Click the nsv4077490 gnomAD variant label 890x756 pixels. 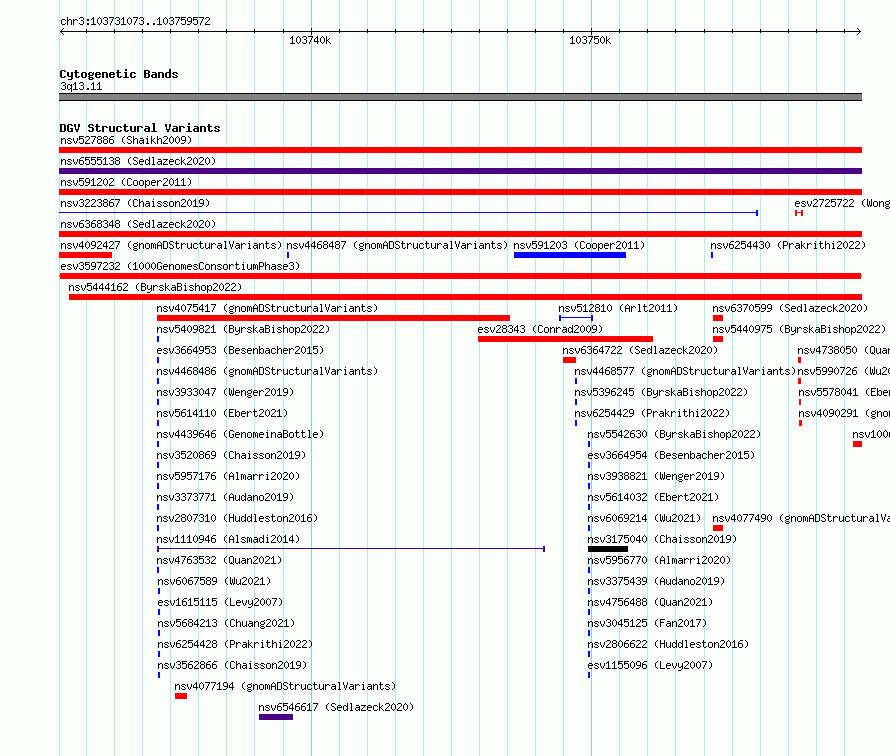(801, 518)
